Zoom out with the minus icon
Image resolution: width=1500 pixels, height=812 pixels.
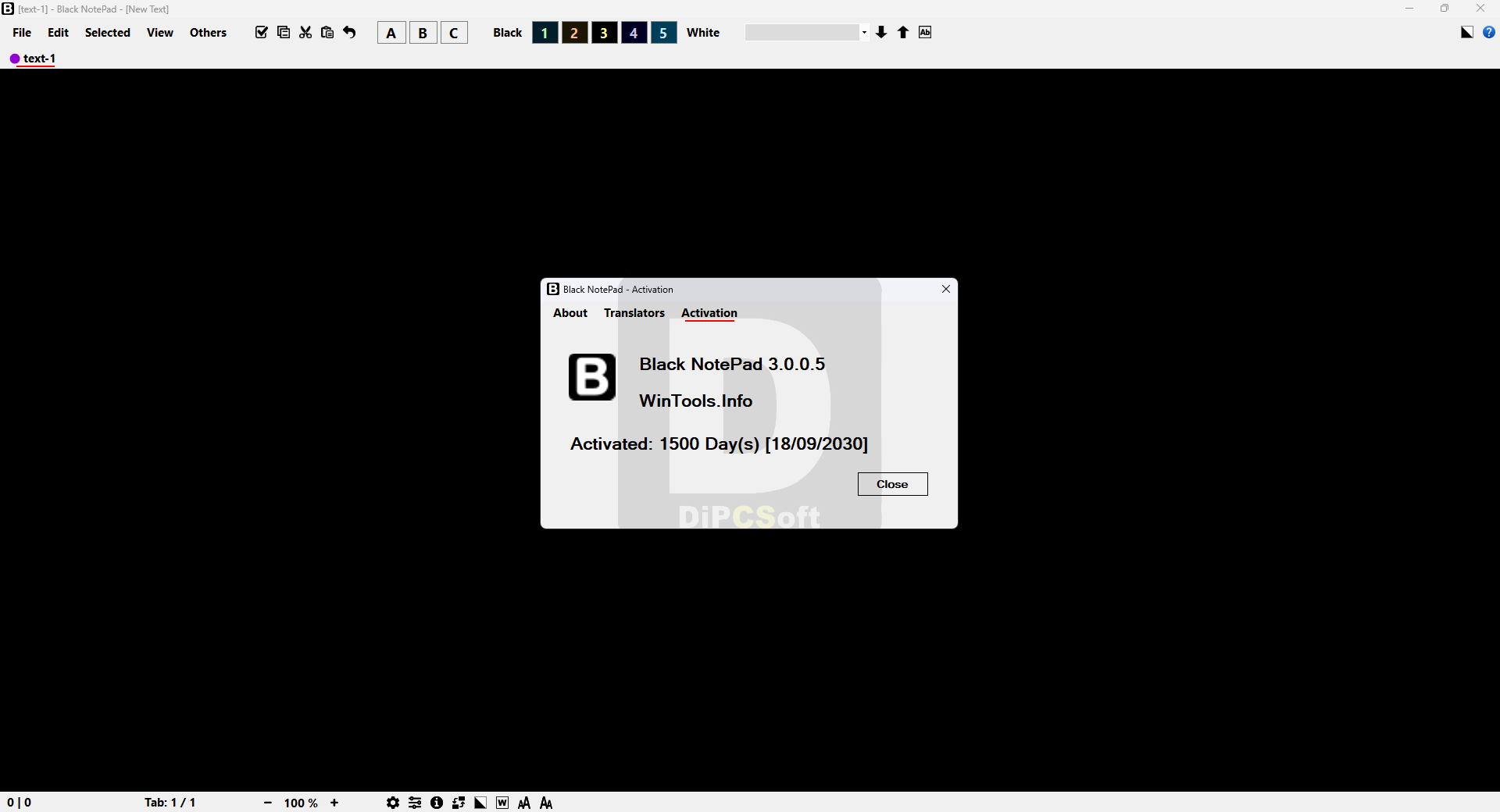point(268,803)
